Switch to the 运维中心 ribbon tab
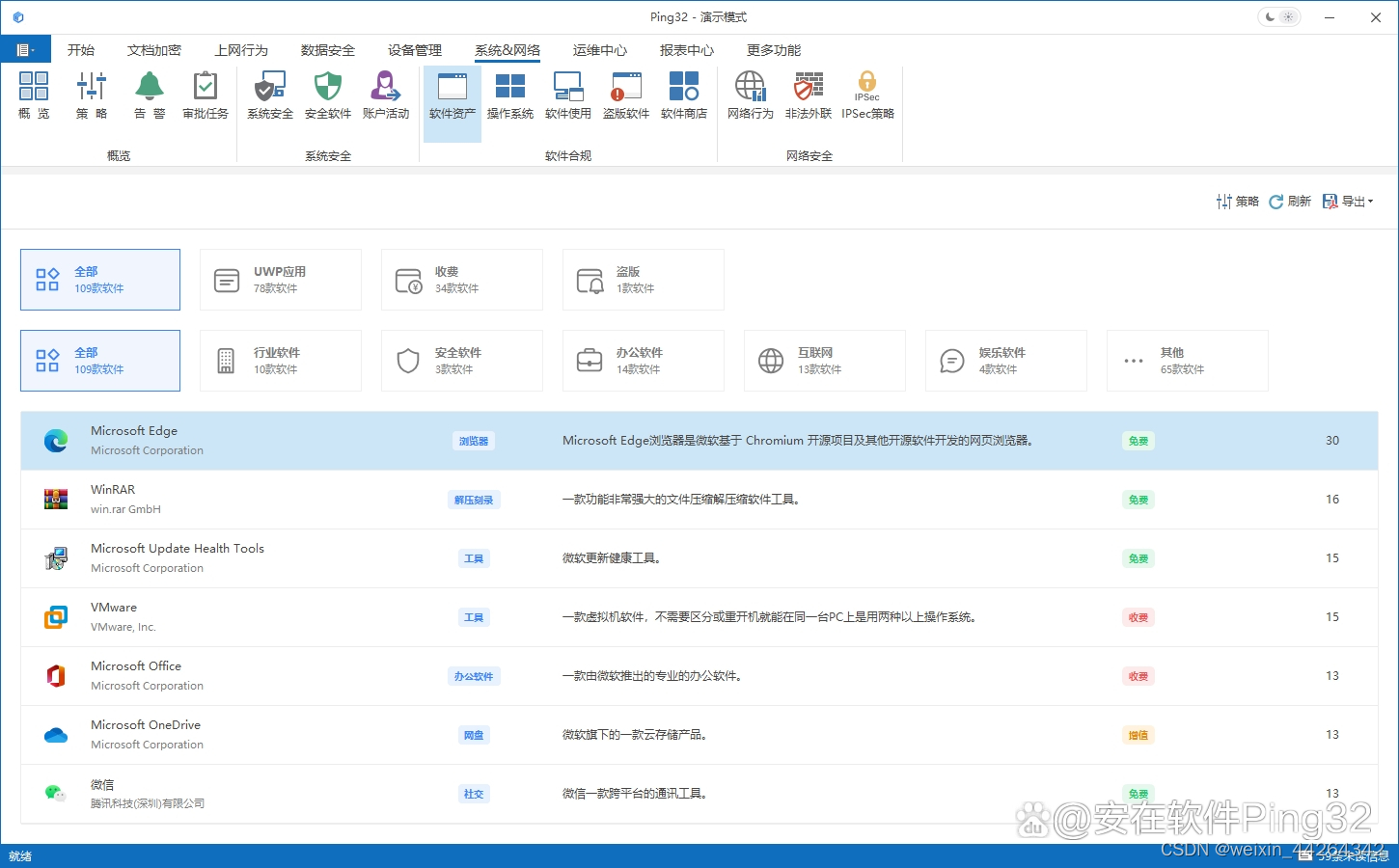The image size is (1399, 868). tap(600, 50)
